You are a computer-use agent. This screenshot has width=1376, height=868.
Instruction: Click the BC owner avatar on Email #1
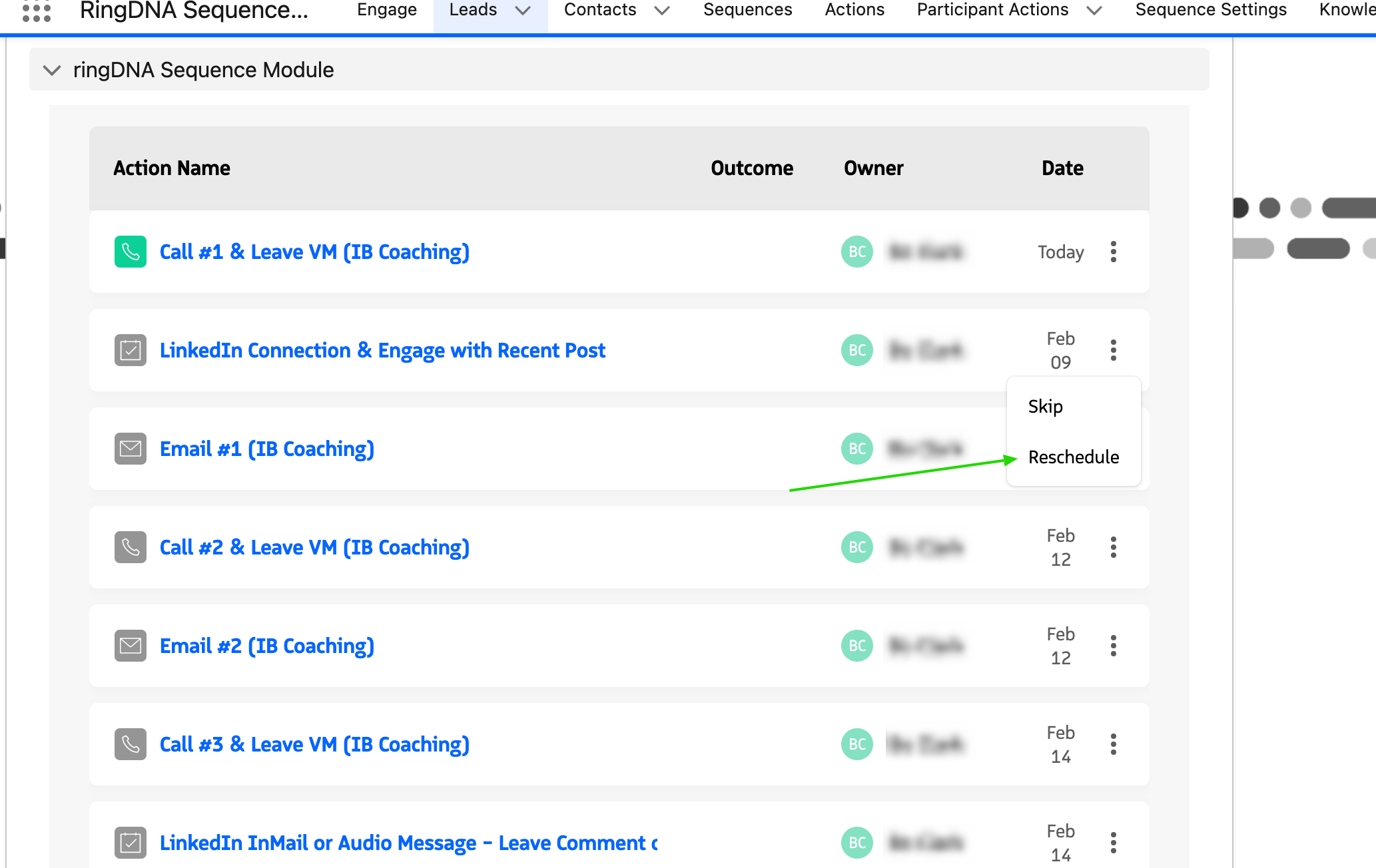pos(857,449)
